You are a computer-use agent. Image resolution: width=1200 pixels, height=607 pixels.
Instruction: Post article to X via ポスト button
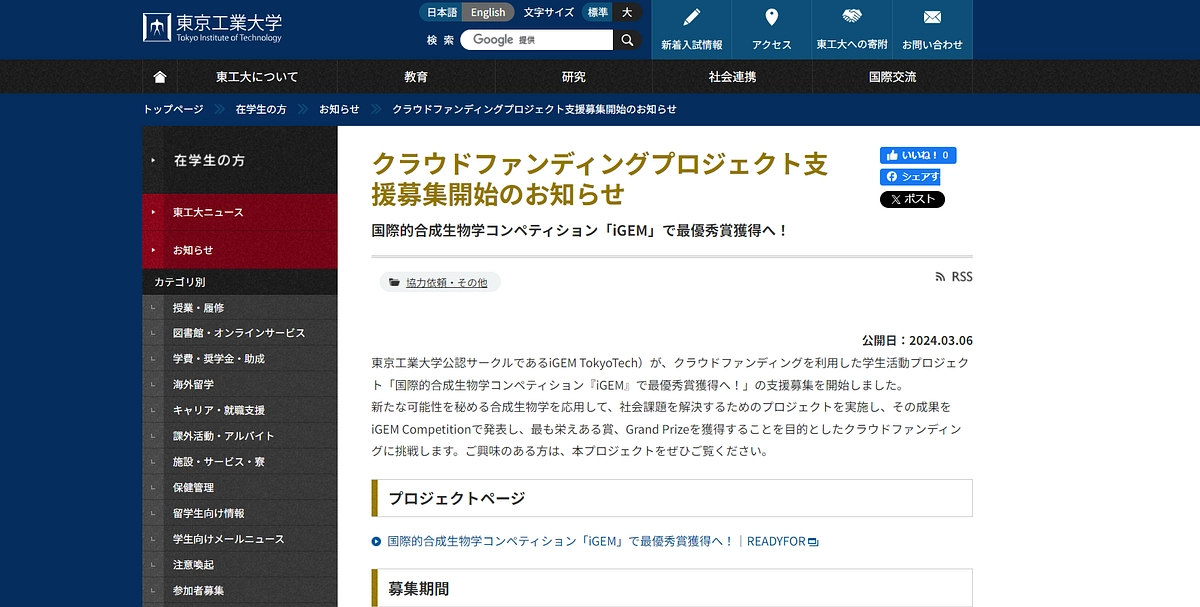tap(912, 199)
